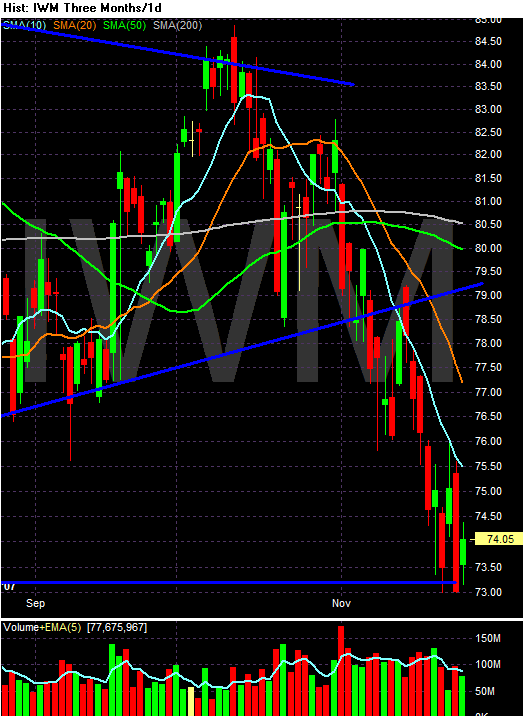Click the 100M volume axis label
Viewport: 524px width, 719px height.
tap(488, 664)
